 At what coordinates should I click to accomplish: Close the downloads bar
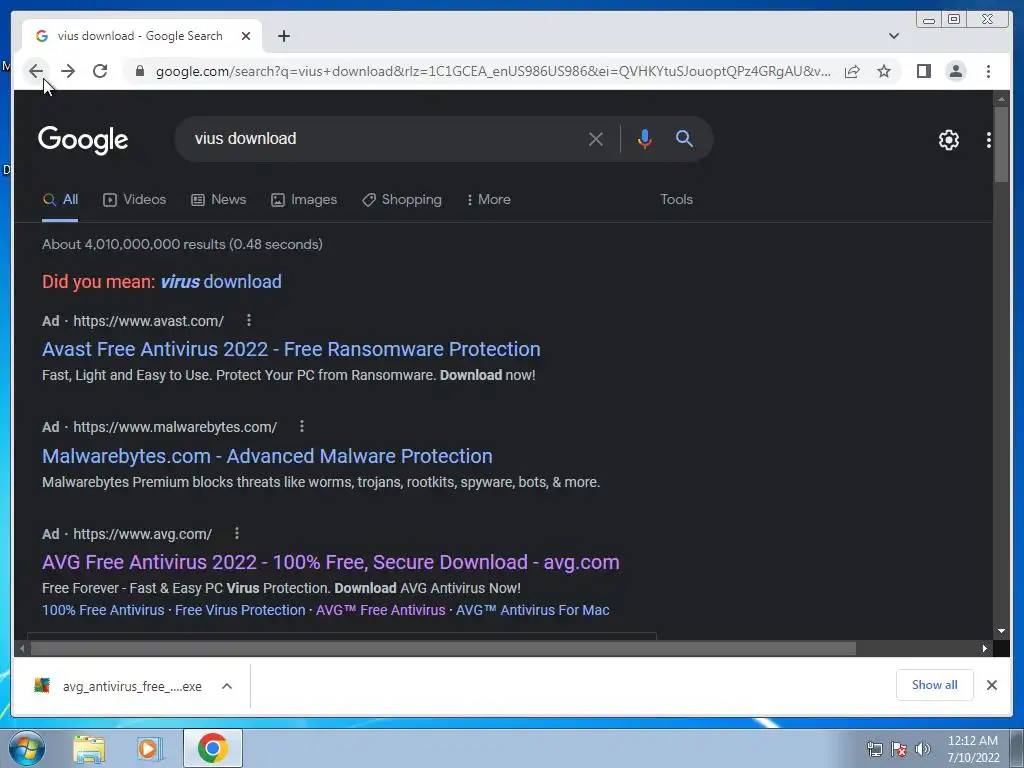coord(991,685)
